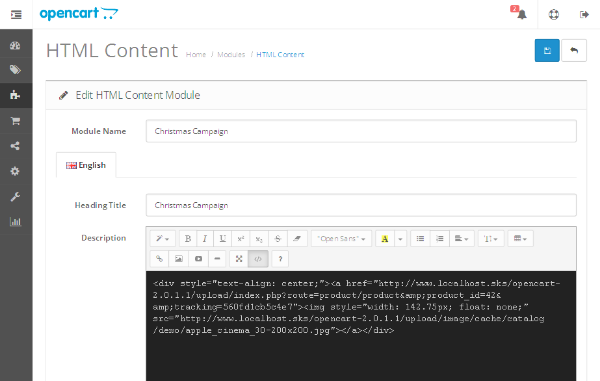600x381 pixels.
Task: Click the logout icon
Action: tap(584, 15)
